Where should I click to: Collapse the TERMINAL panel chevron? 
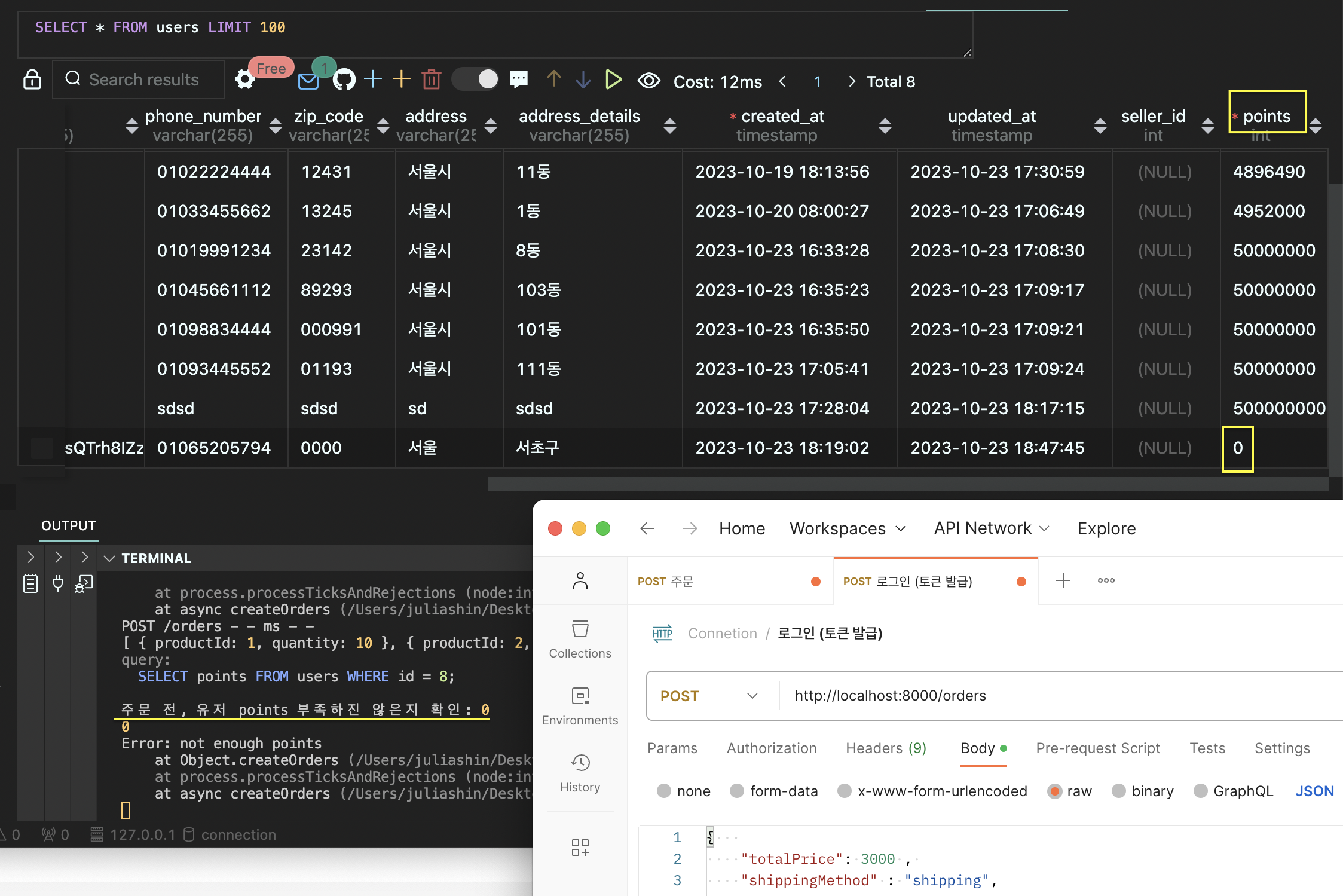[109, 558]
